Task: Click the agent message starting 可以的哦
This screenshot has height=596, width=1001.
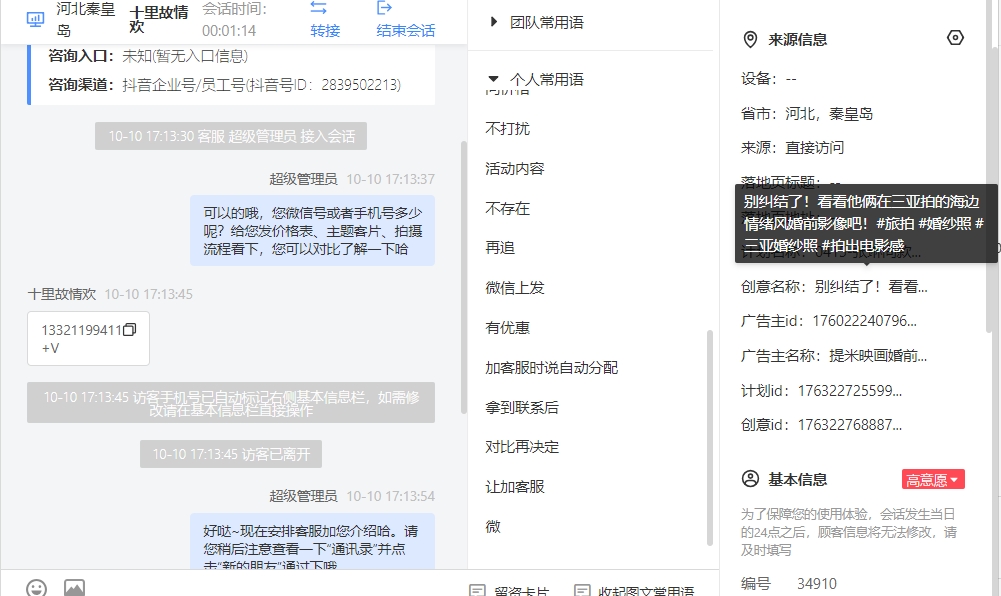Action: (313, 230)
